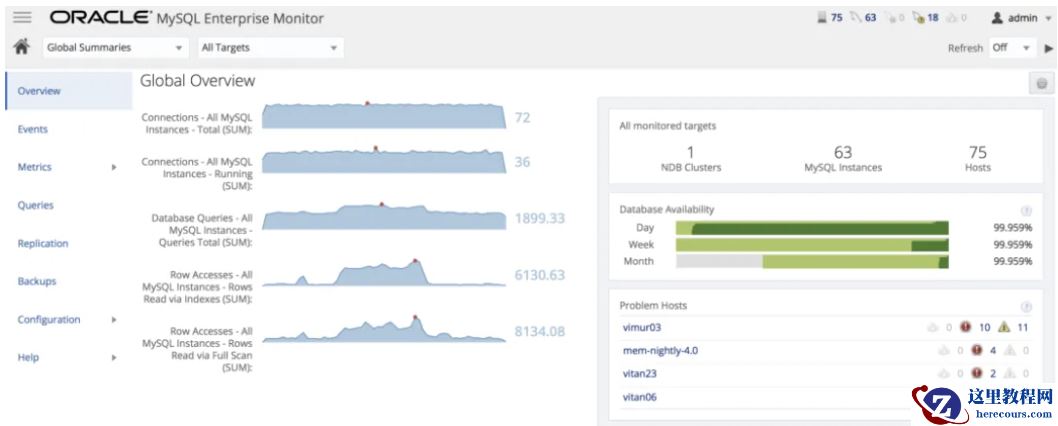Open Replication in the sidebar
The image size is (1058, 426).
tap(43, 243)
